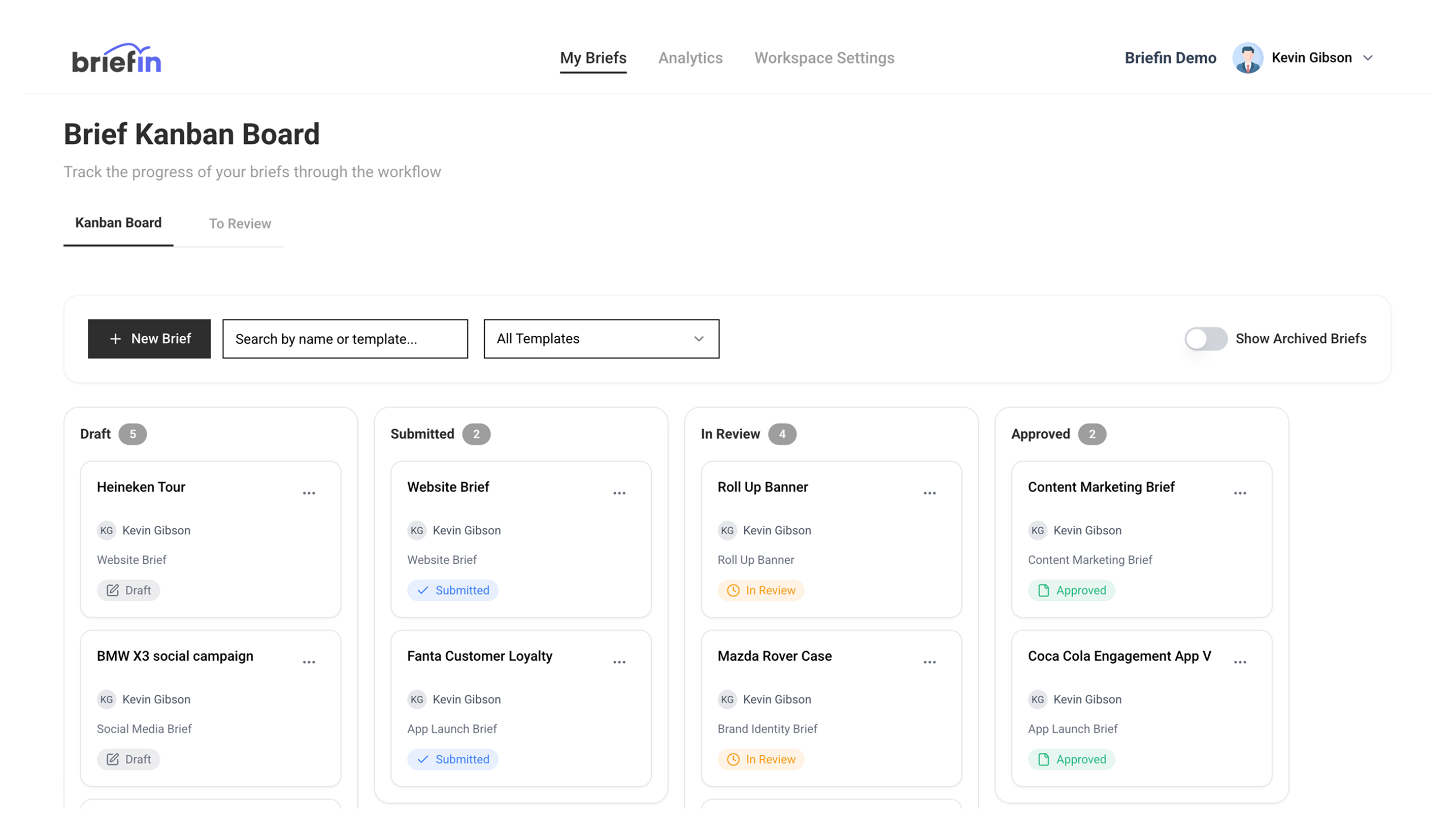The image size is (1456, 836).
Task: Click Submitted badge on Website Brief card
Action: pyautogui.click(x=453, y=590)
